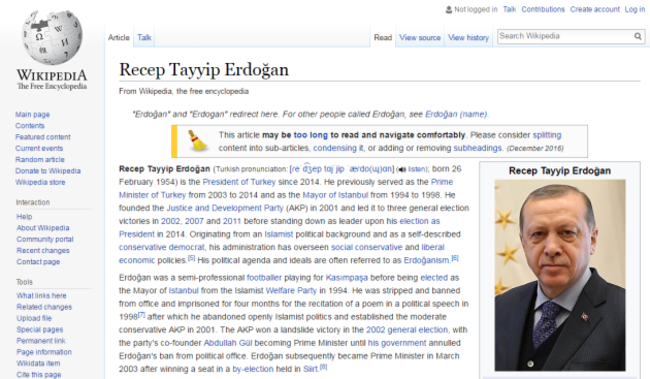Open the Wikidata item link
This screenshot has width=650, height=379.
pyautogui.click(x=38, y=363)
